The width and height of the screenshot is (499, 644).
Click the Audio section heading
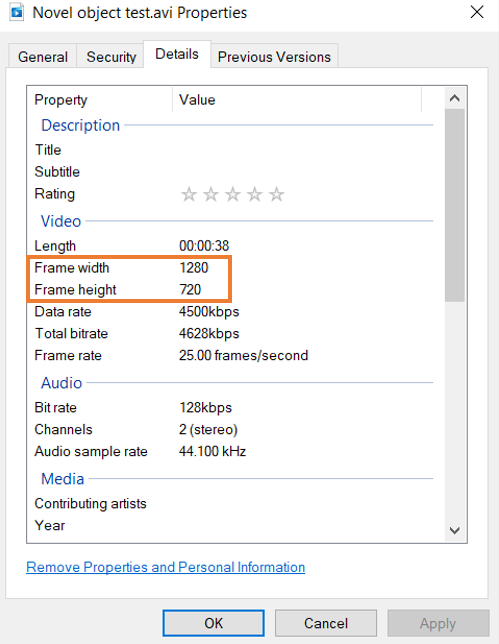pyautogui.click(x=62, y=383)
